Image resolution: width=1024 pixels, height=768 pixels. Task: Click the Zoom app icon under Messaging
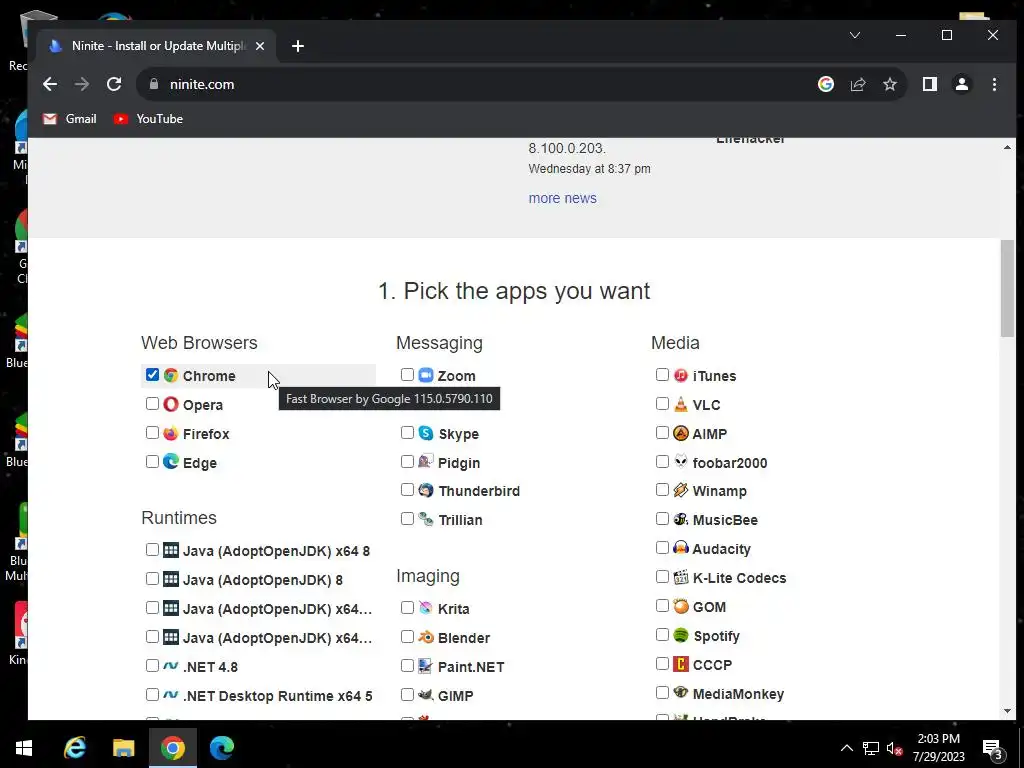(426, 375)
